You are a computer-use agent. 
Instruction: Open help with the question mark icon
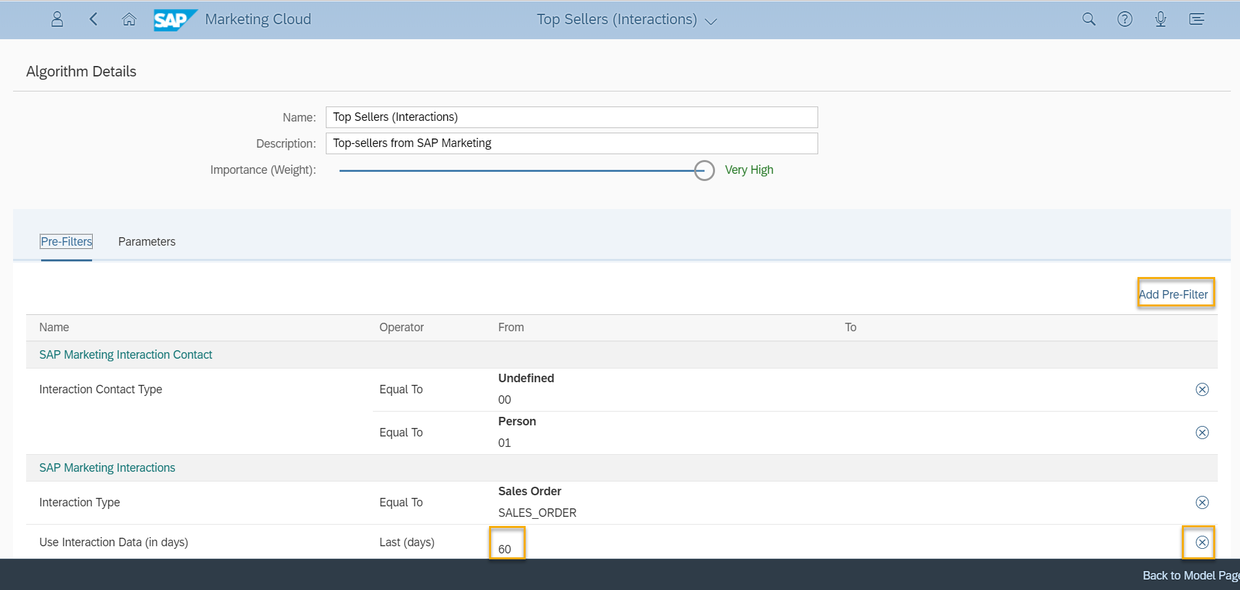(x=1125, y=19)
